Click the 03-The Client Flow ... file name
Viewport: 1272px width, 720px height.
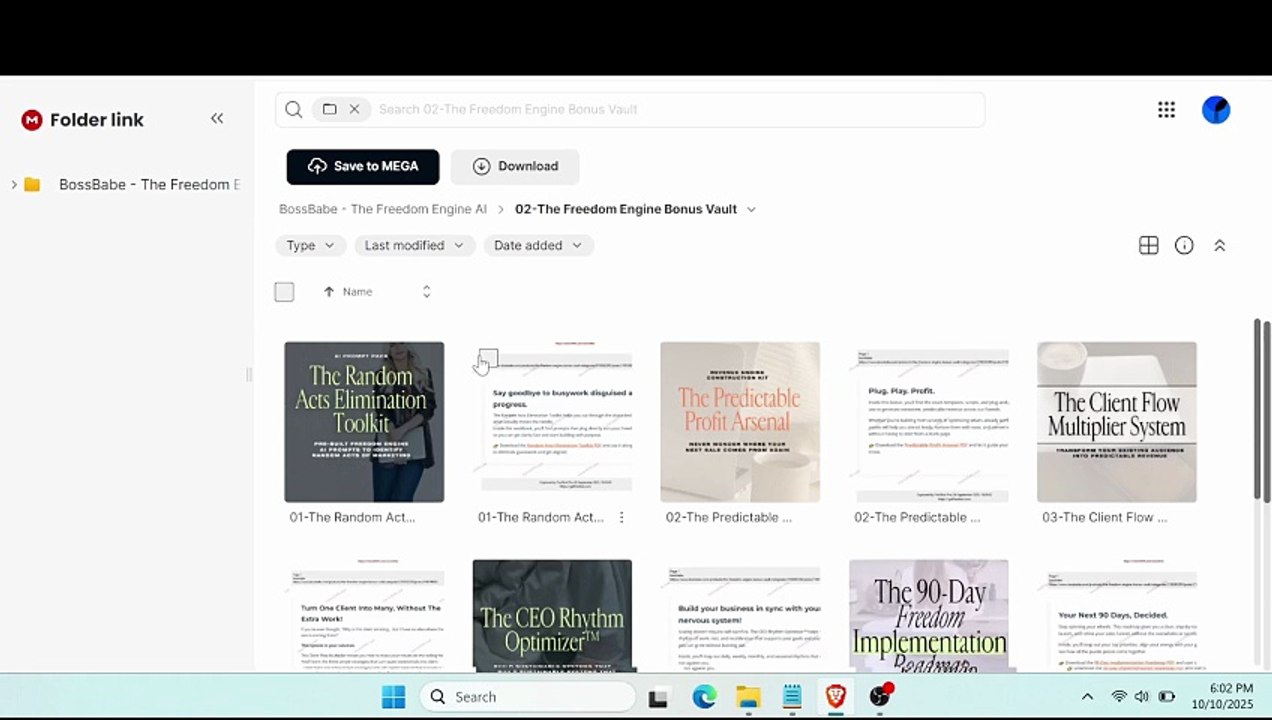click(x=1105, y=518)
